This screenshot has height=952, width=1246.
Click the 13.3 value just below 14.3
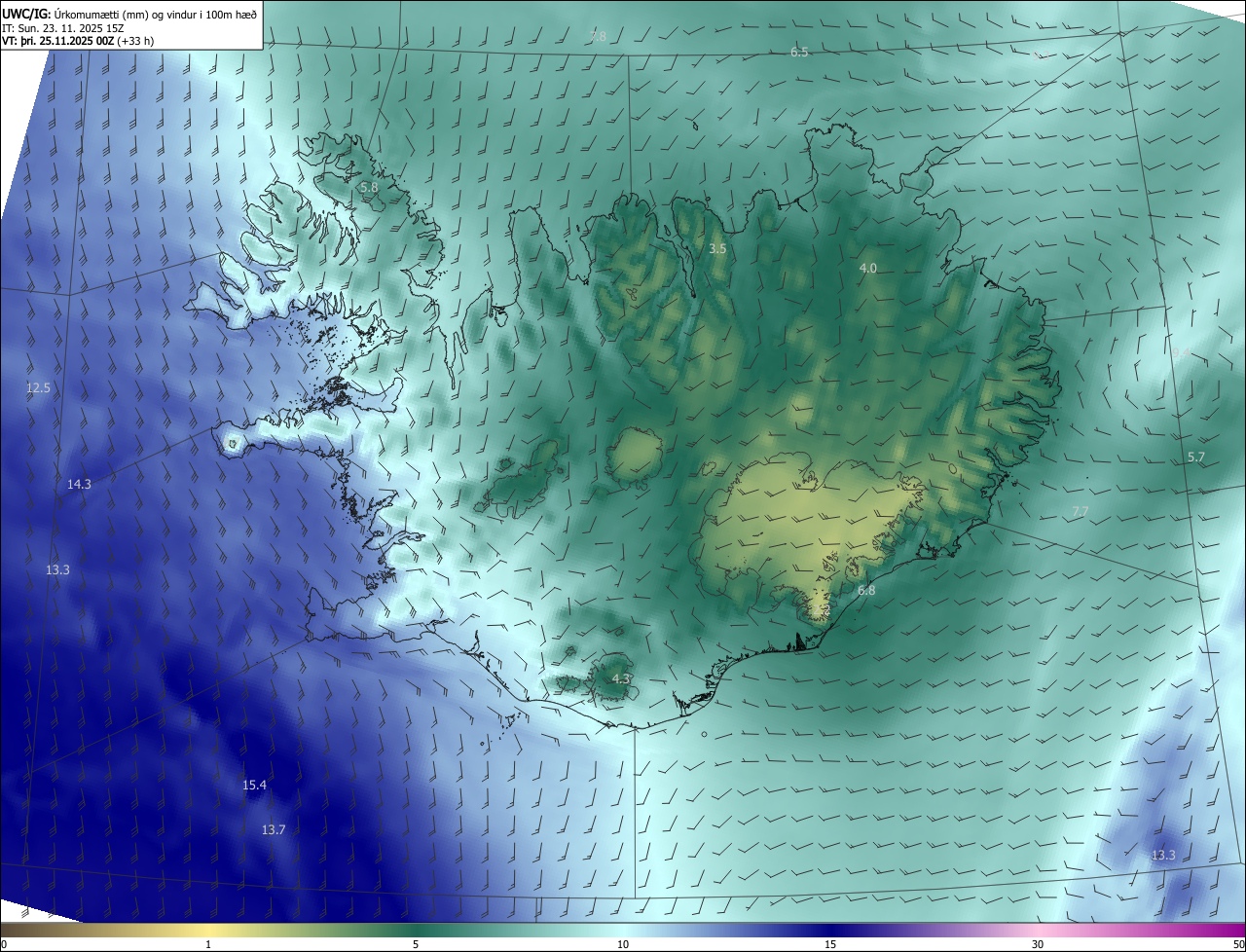click(x=57, y=569)
